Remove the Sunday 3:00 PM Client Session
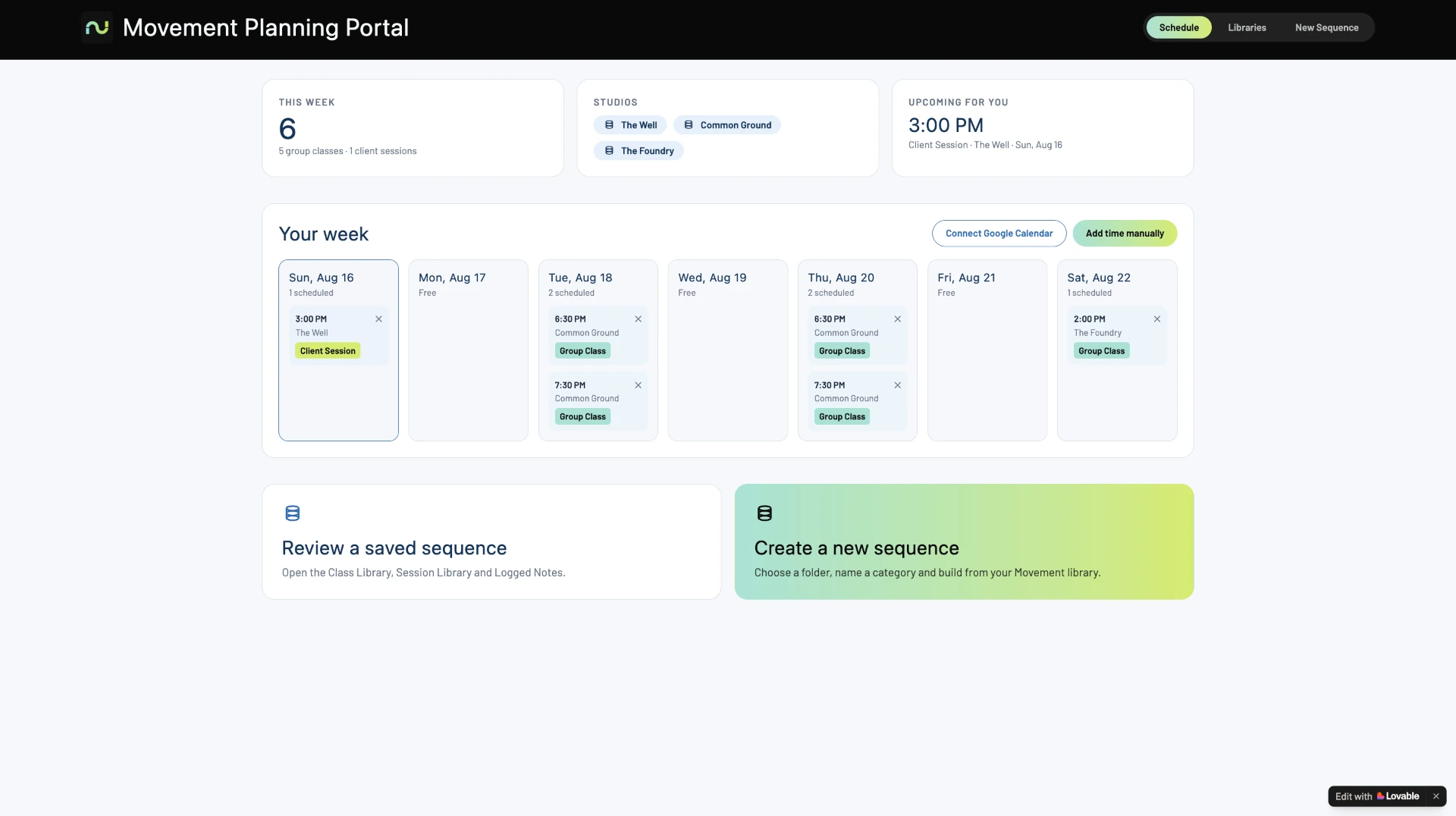The height and width of the screenshot is (816, 1456). pyautogui.click(x=378, y=319)
